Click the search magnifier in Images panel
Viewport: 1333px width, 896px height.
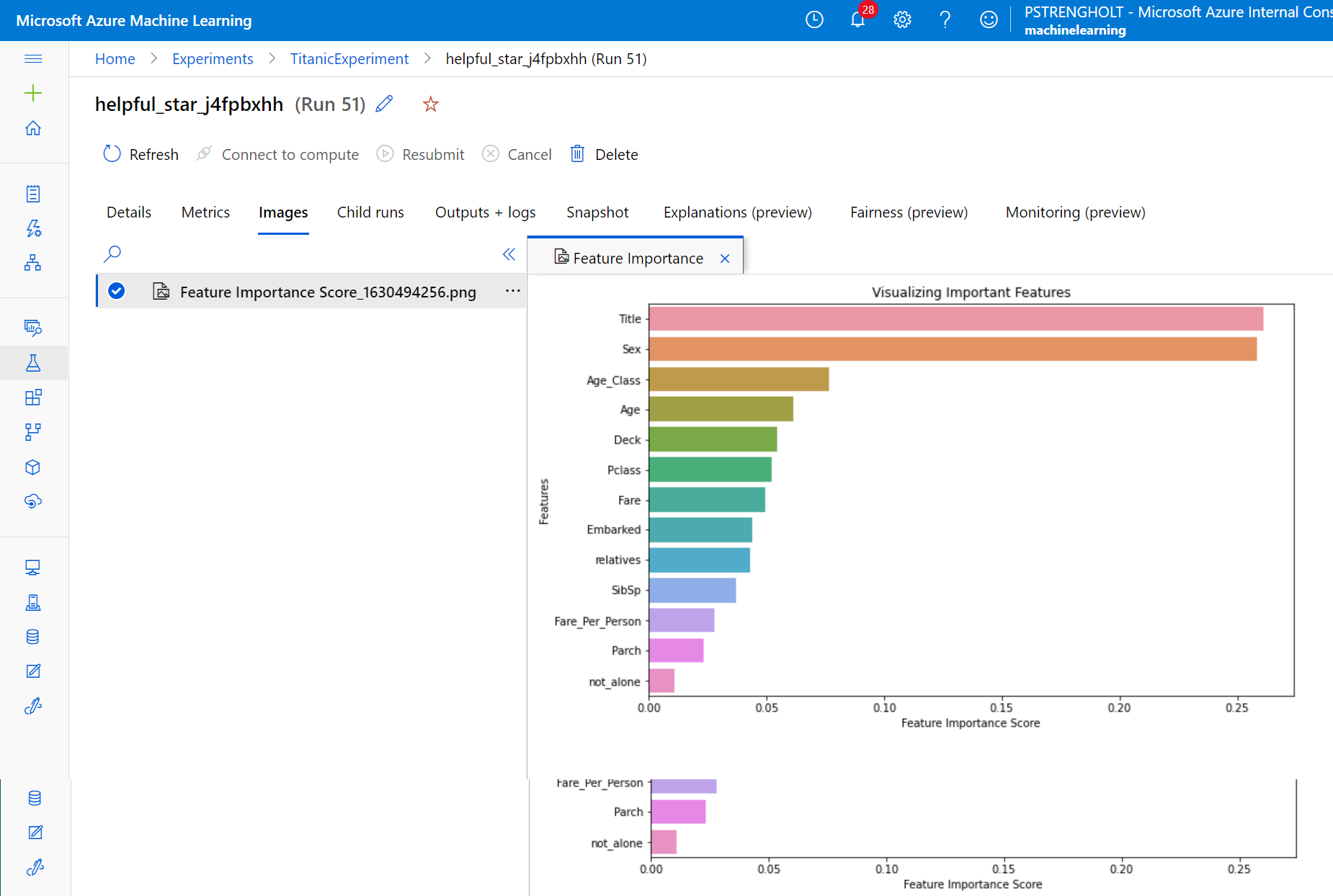(x=112, y=254)
